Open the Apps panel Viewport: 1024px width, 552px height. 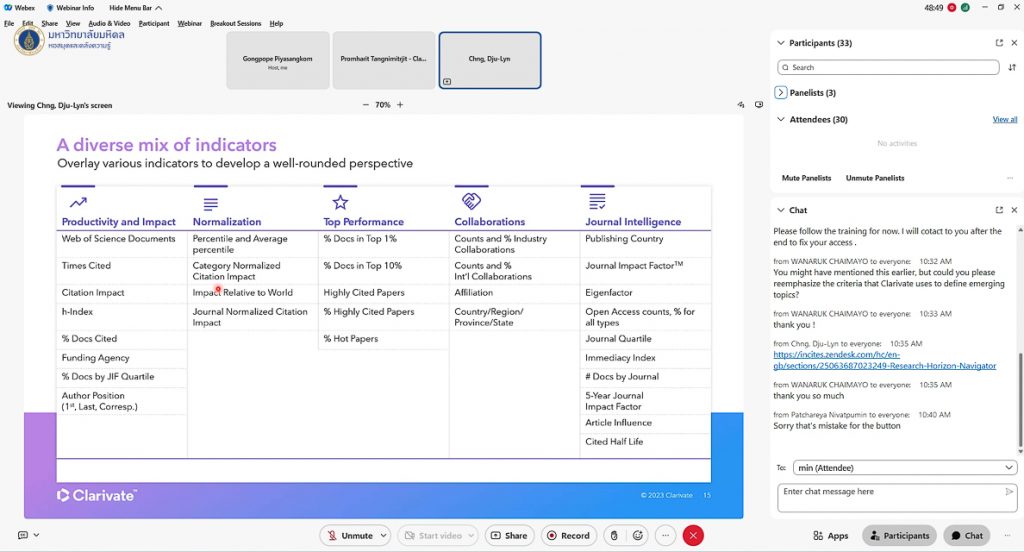(831, 535)
